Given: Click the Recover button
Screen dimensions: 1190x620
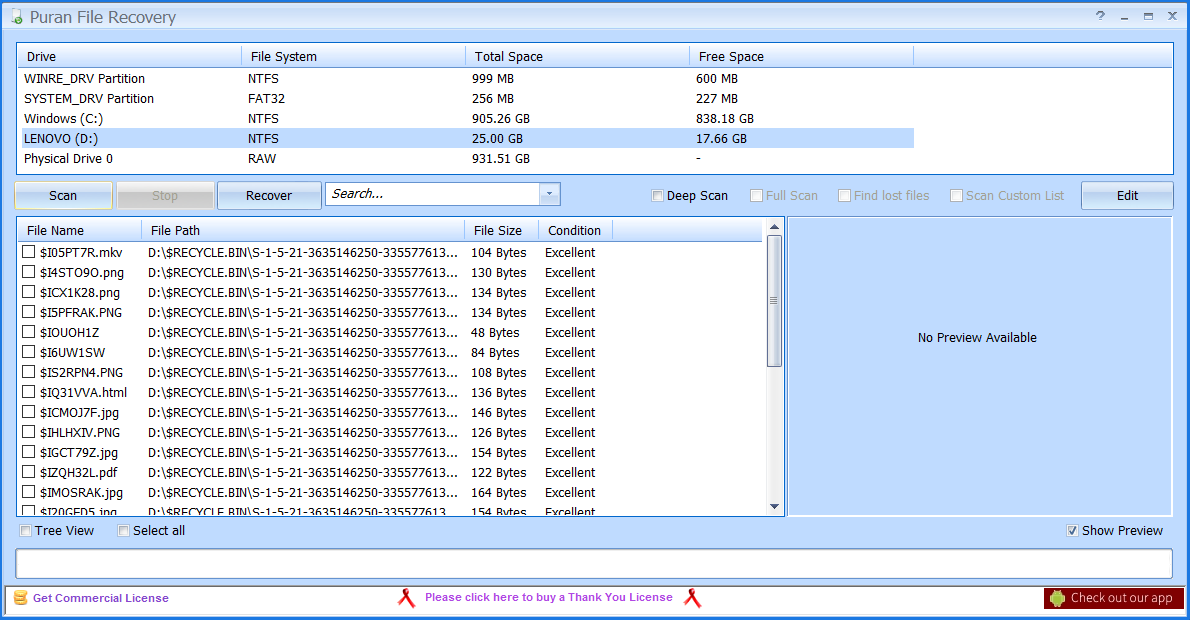Looking at the screenshot, I should coord(269,195).
